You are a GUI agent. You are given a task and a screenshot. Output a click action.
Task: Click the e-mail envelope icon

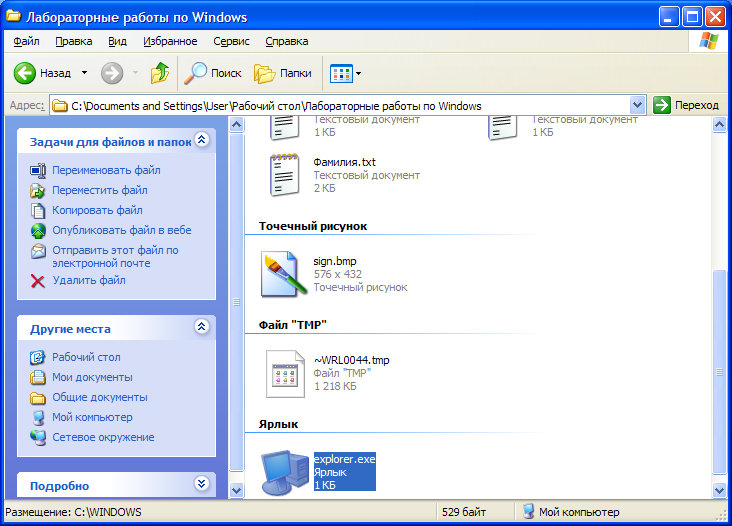[x=38, y=251]
